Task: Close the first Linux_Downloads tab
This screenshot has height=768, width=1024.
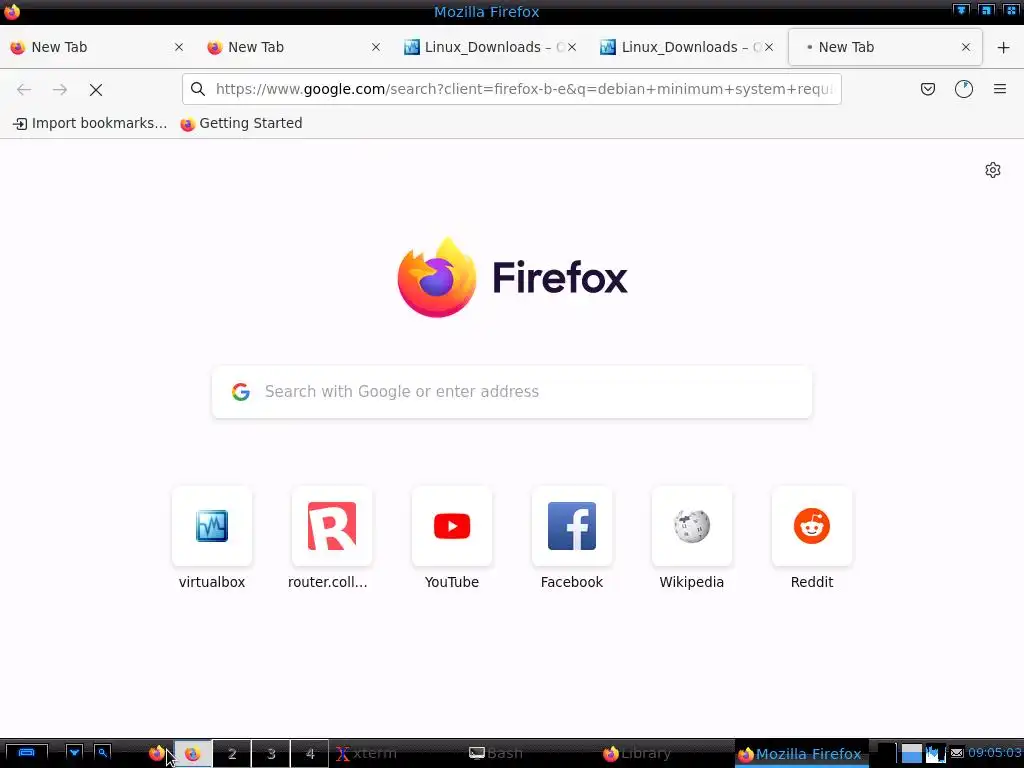Action: [x=572, y=47]
